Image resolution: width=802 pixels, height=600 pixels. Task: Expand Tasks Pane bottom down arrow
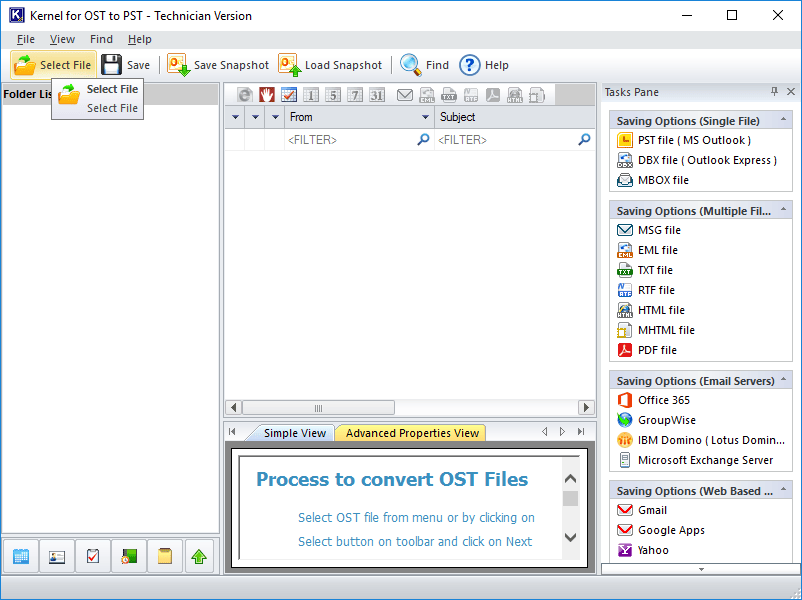tap(701, 569)
